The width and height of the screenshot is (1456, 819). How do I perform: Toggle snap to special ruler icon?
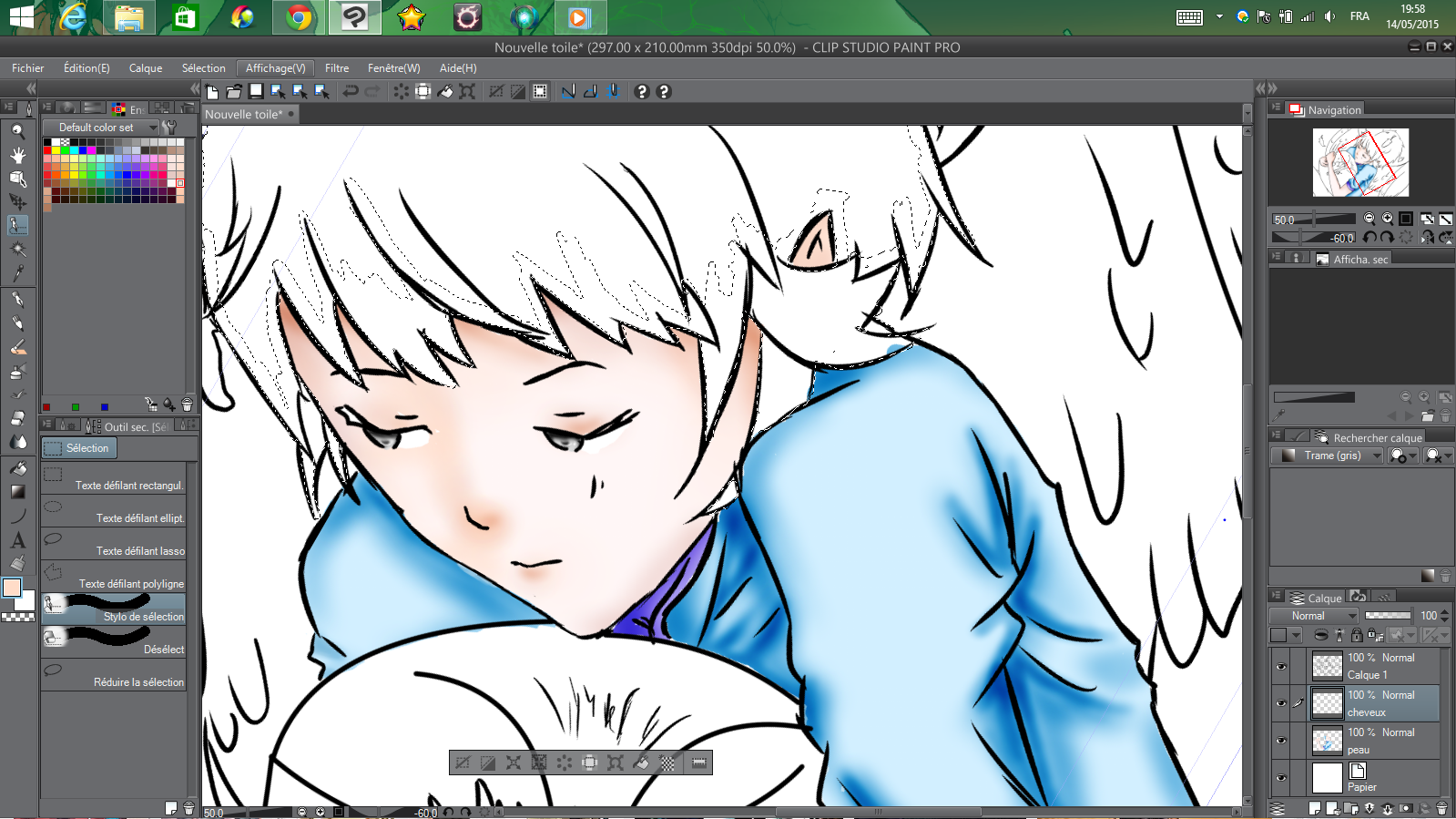coord(591,91)
